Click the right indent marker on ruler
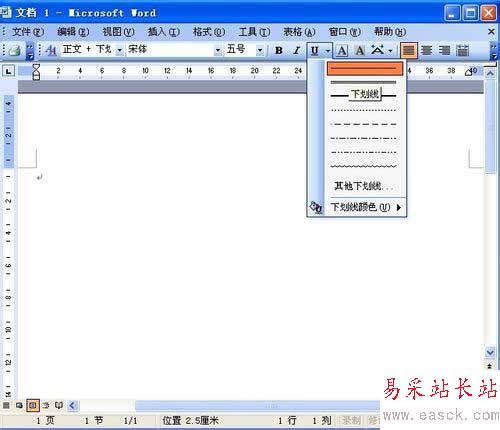500x430 pixels. (468, 72)
